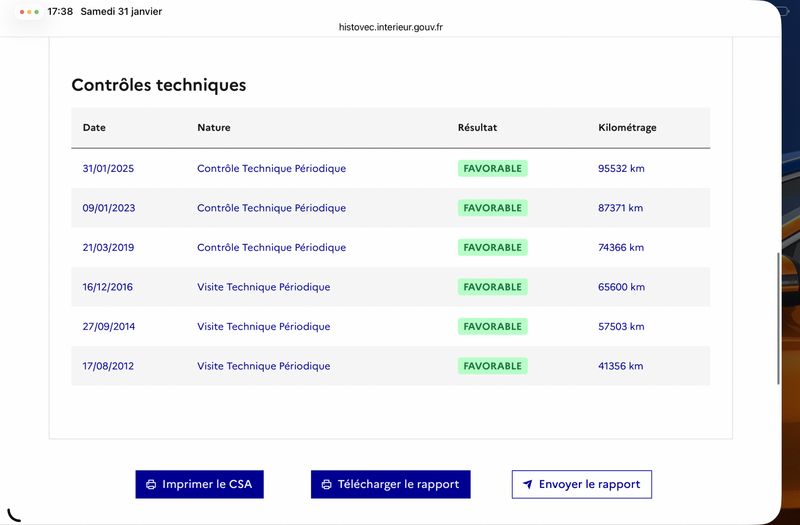Click the FAVORABLE badge in the 21/03/2019 row
800x525 pixels.
492,248
